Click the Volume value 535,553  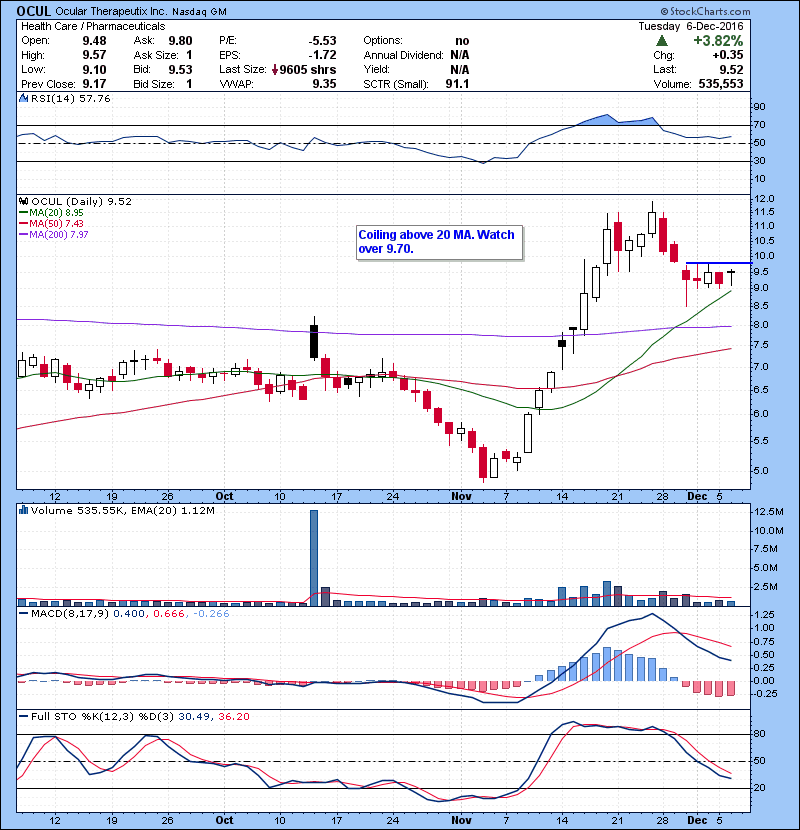pos(721,84)
